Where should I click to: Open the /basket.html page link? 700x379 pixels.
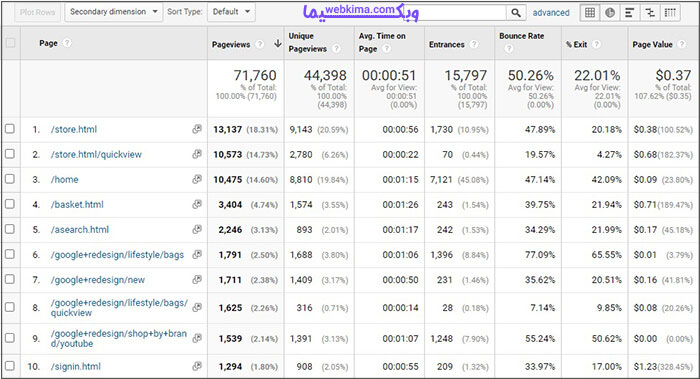(x=77, y=204)
